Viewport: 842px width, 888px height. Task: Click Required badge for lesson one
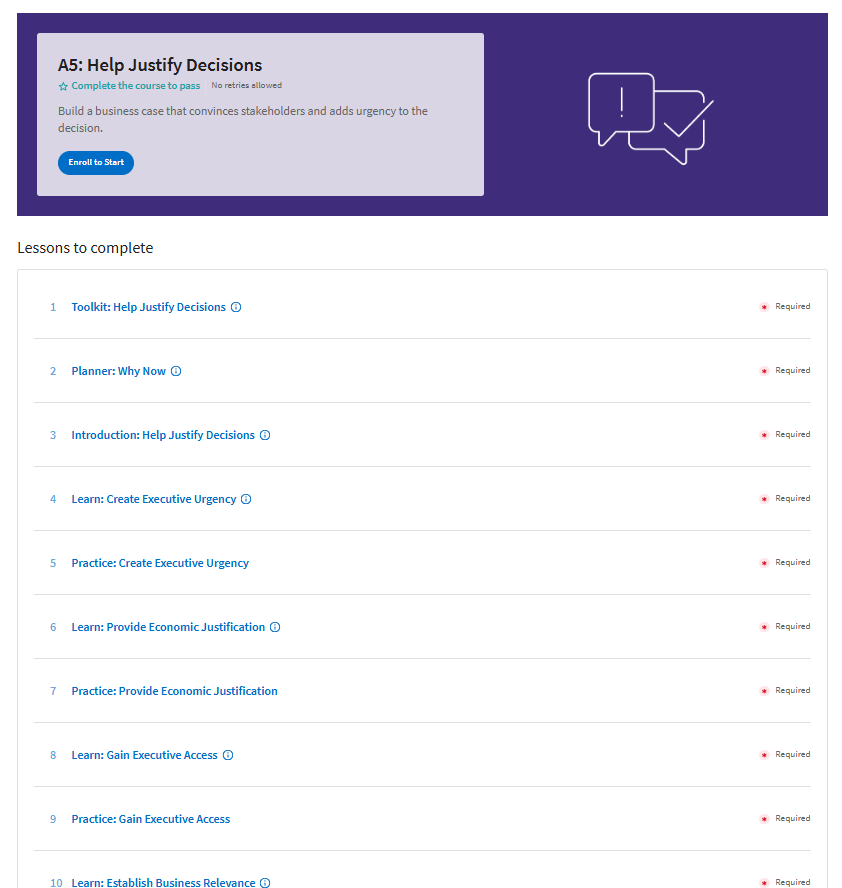(785, 306)
